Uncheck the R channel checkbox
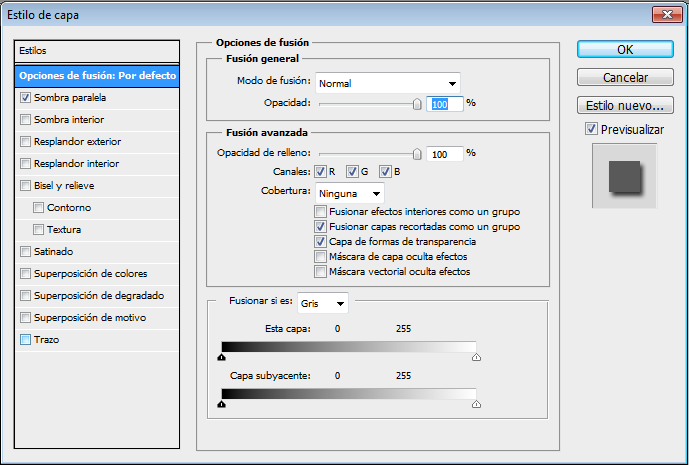689x465 pixels. 321,172
